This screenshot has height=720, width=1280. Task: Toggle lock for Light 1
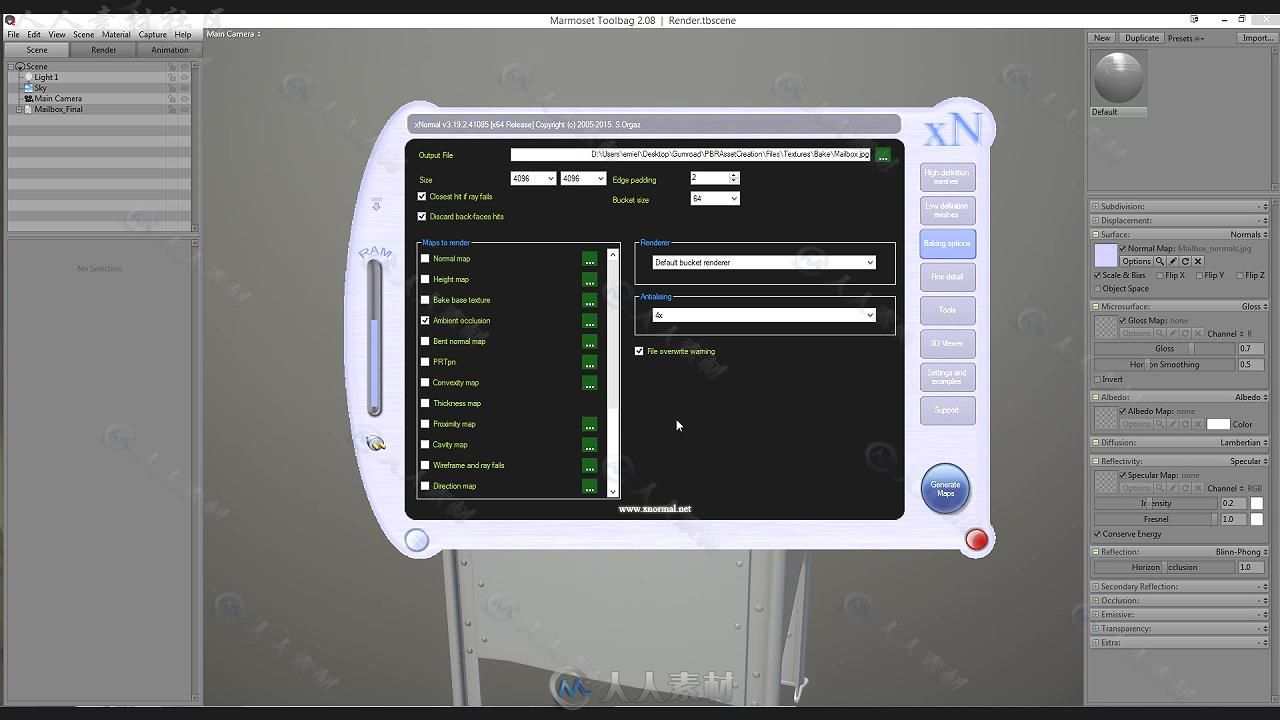click(172, 77)
